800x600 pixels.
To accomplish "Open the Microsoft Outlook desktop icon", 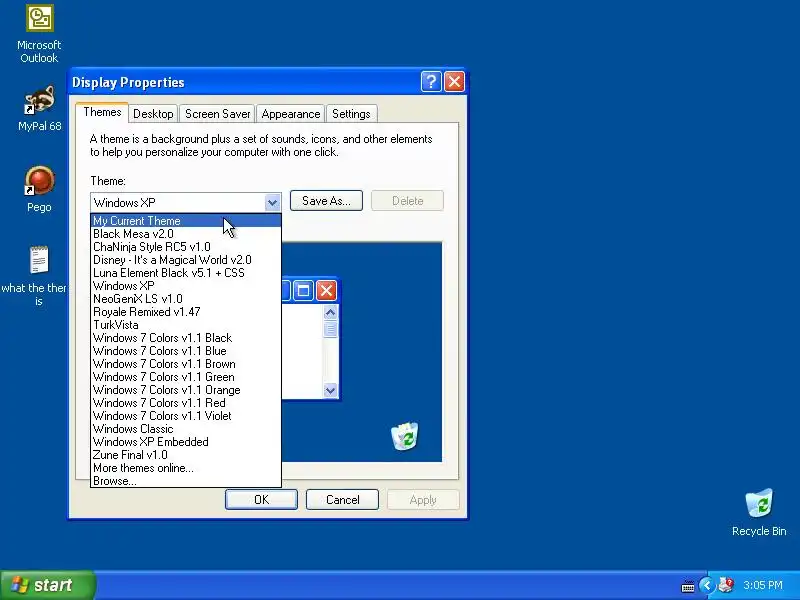I will point(39,34).
